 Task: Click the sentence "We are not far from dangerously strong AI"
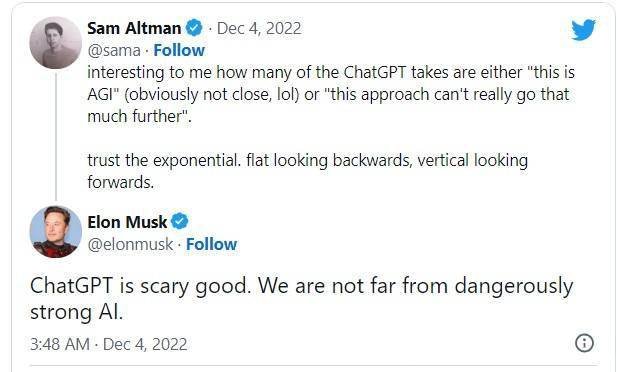coord(302,299)
